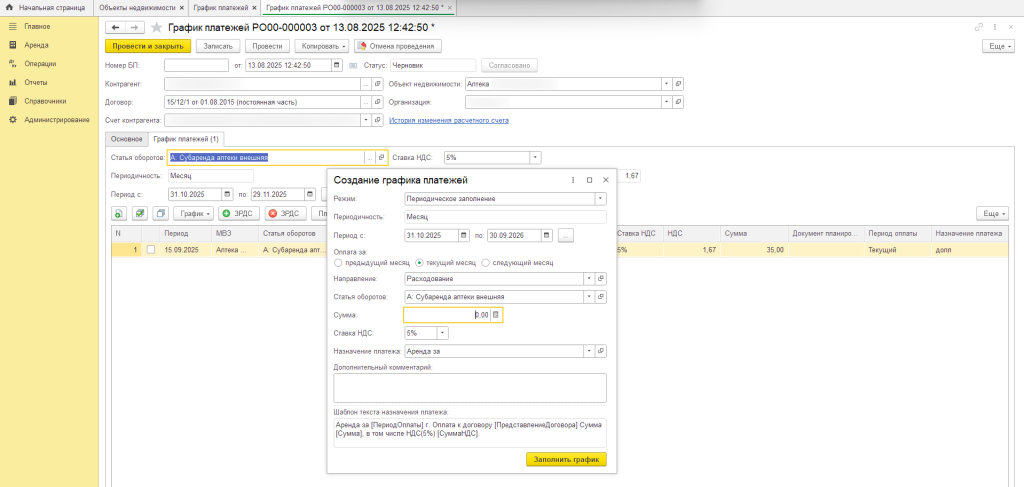Viewport: 1024px width, 487px height.
Task: Open Отчеты section in sidebar
Action: (36, 82)
